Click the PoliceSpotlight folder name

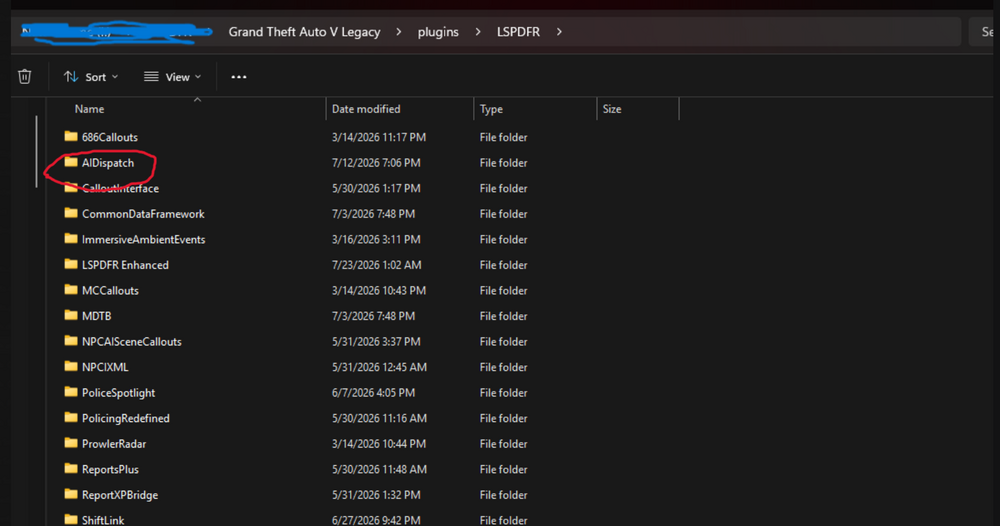[x=119, y=393]
